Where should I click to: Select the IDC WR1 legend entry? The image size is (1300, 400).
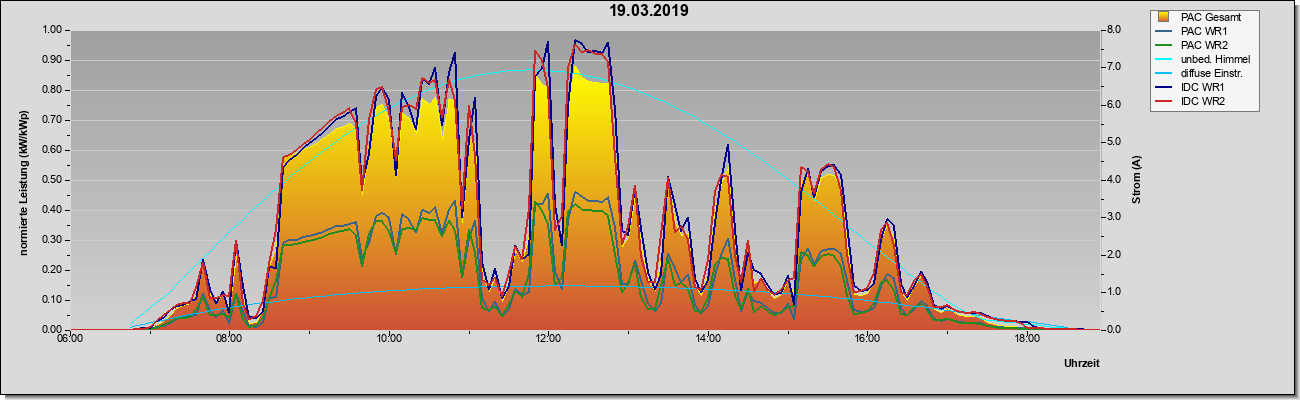pyautogui.click(x=1193, y=87)
